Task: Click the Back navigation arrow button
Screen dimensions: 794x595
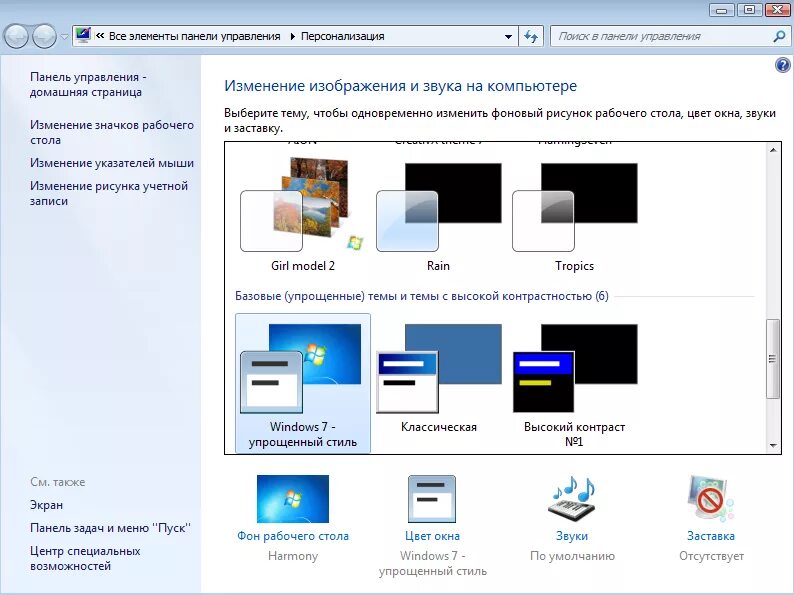Action: (x=16, y=36)
